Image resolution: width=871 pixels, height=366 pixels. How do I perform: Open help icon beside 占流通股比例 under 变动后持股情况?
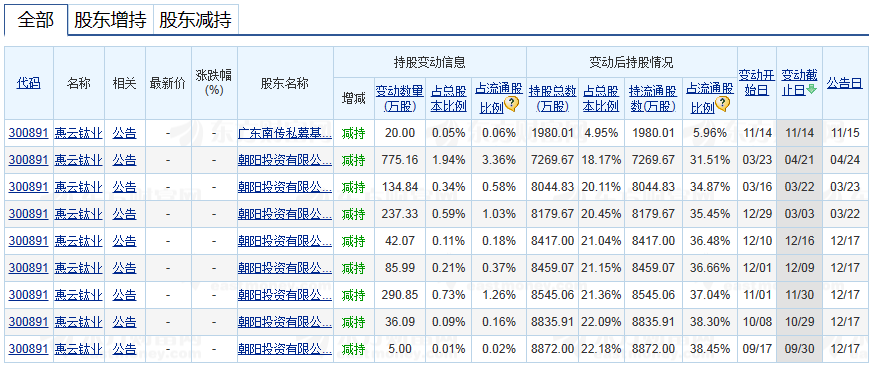tap(722, 104)
